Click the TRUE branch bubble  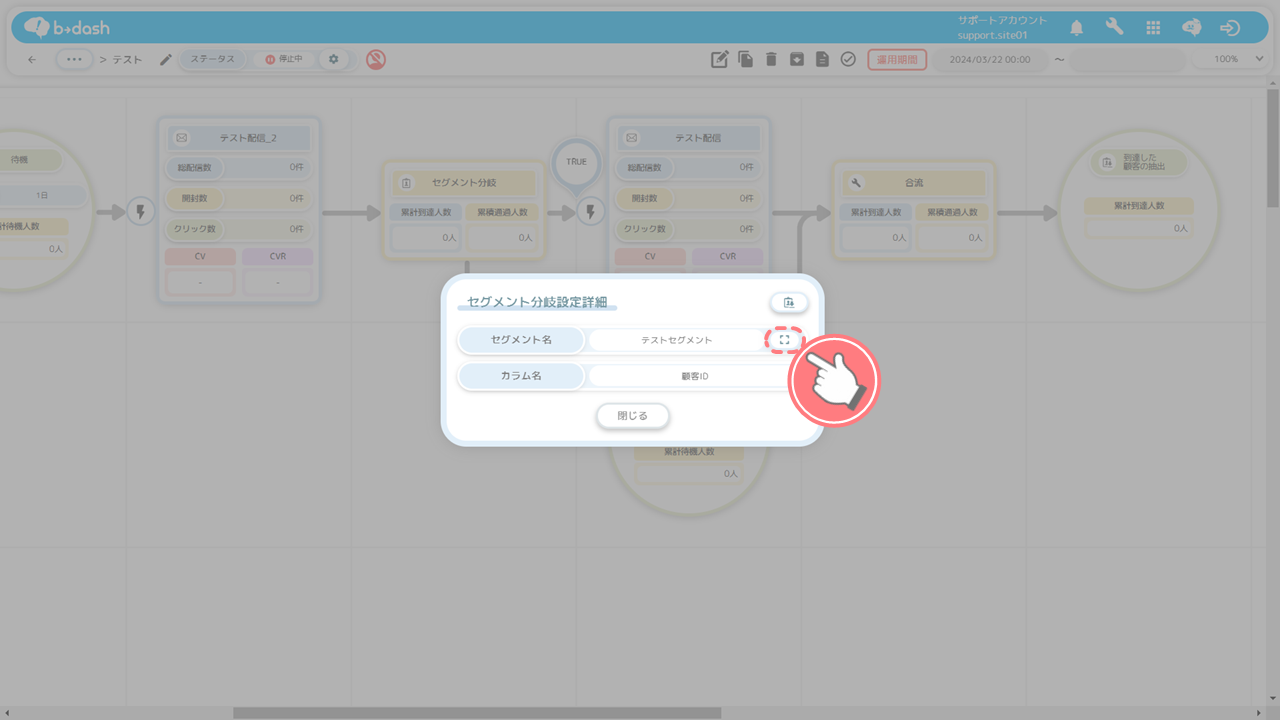click(x=576, y=162)
